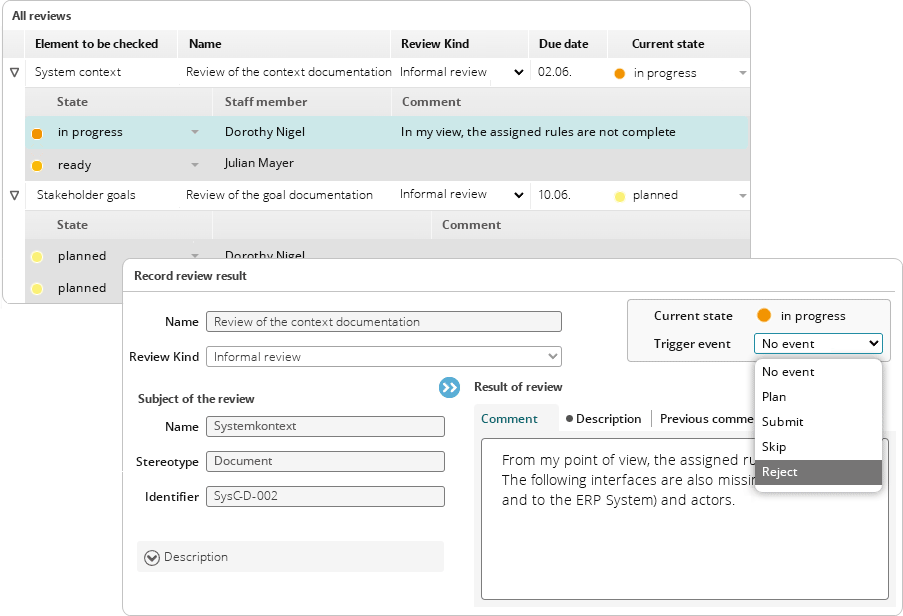The width and height of the screenshot is (903, 616).
Task: Choose No event from trigger list
Action: click(818, 372)
